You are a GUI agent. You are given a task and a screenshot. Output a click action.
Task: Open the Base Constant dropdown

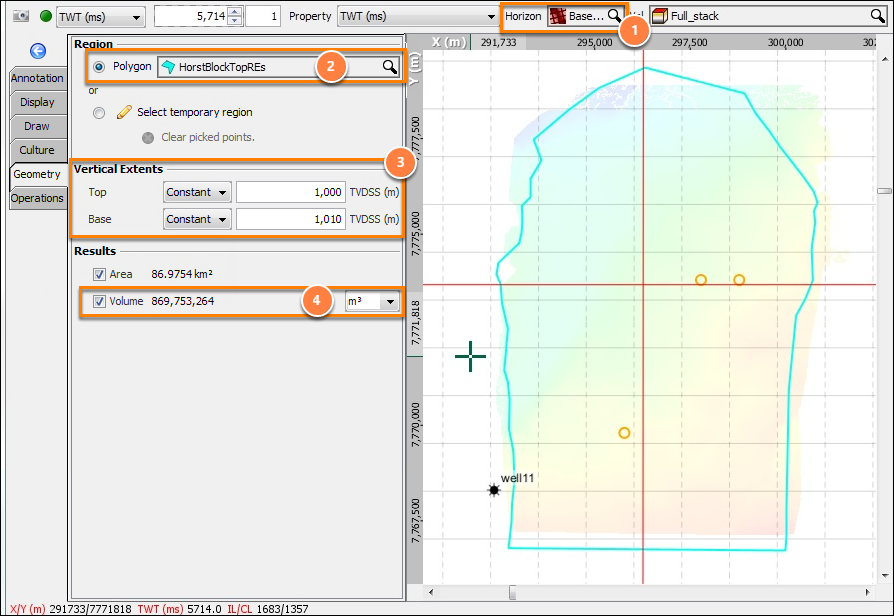pos(197,219)
